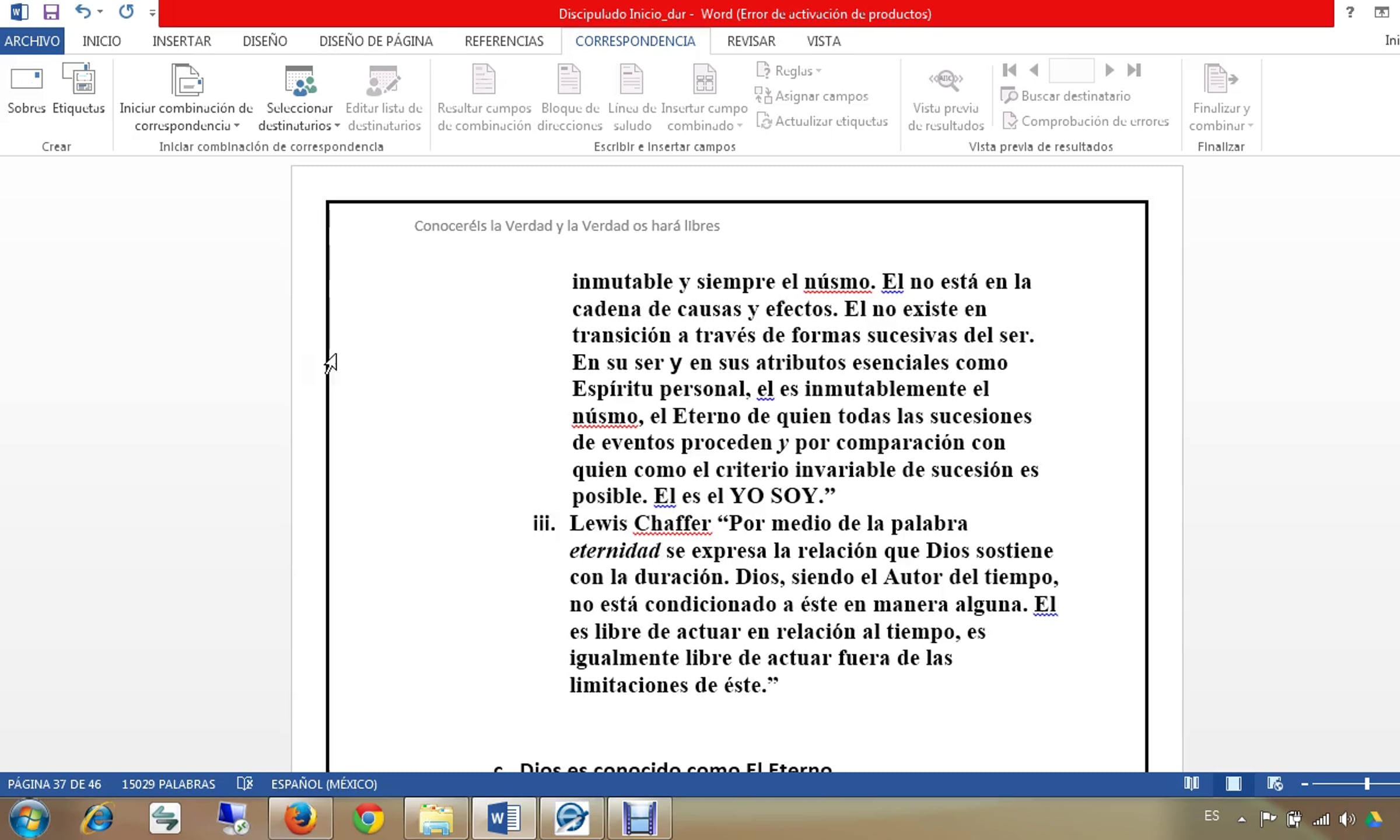Screen dimensions: 1400x840
Task: Switch to Web Layout view
Action: tap(1275, 783)
